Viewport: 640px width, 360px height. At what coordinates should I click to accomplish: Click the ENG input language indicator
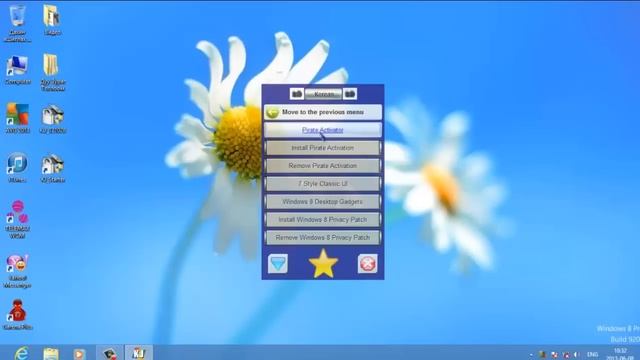pyautogui.click(x=592, y=354)
